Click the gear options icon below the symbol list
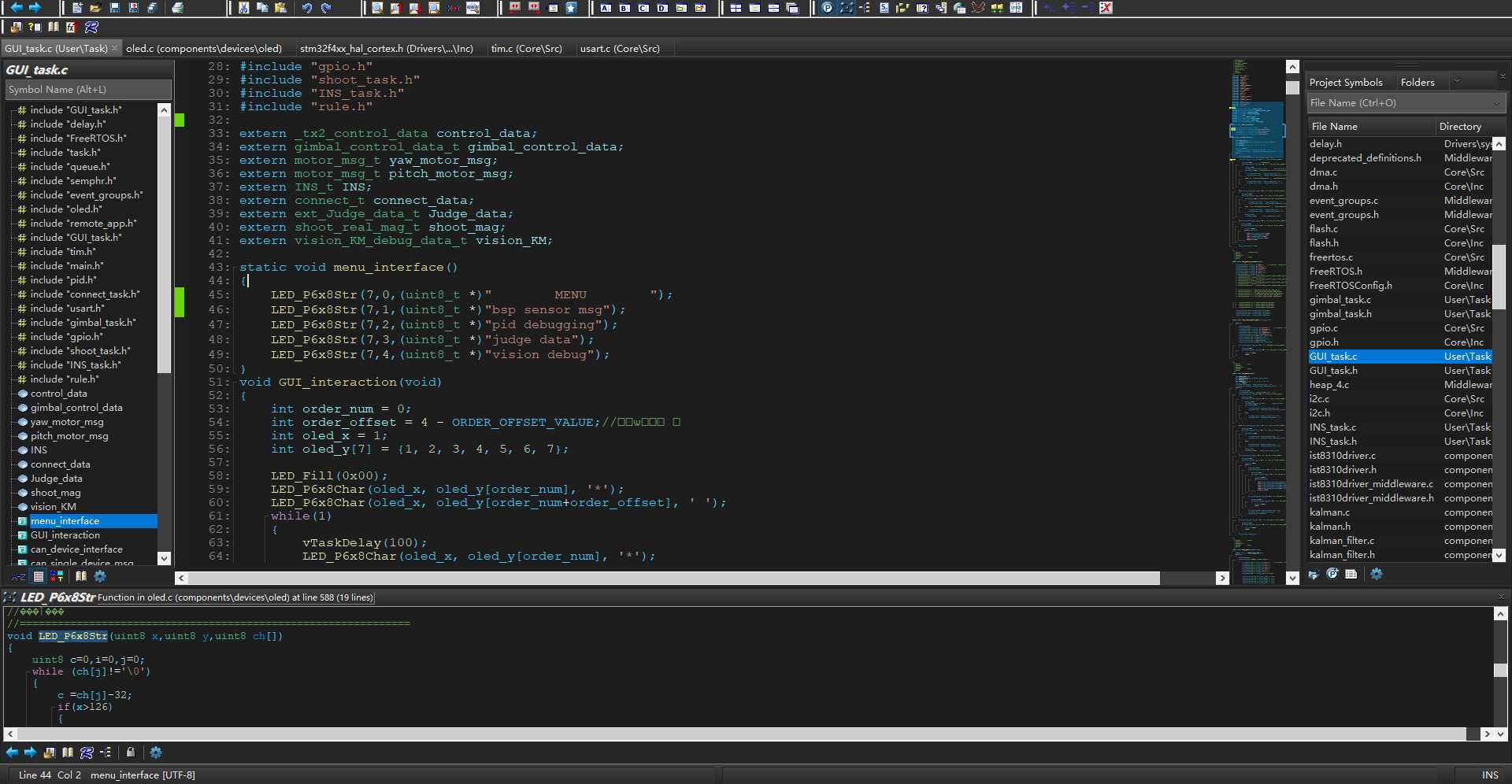 point(100,575)
